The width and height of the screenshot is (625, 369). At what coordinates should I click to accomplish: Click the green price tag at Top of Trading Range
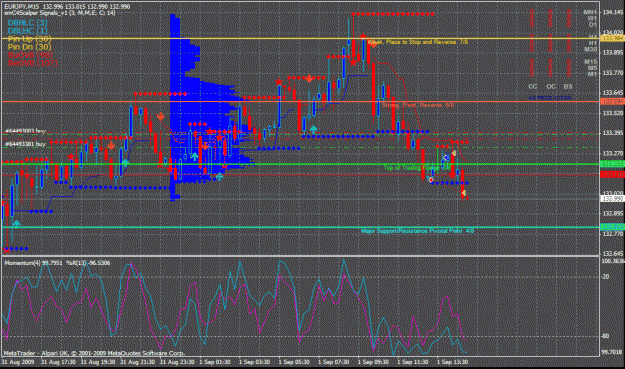click(612, 164)
